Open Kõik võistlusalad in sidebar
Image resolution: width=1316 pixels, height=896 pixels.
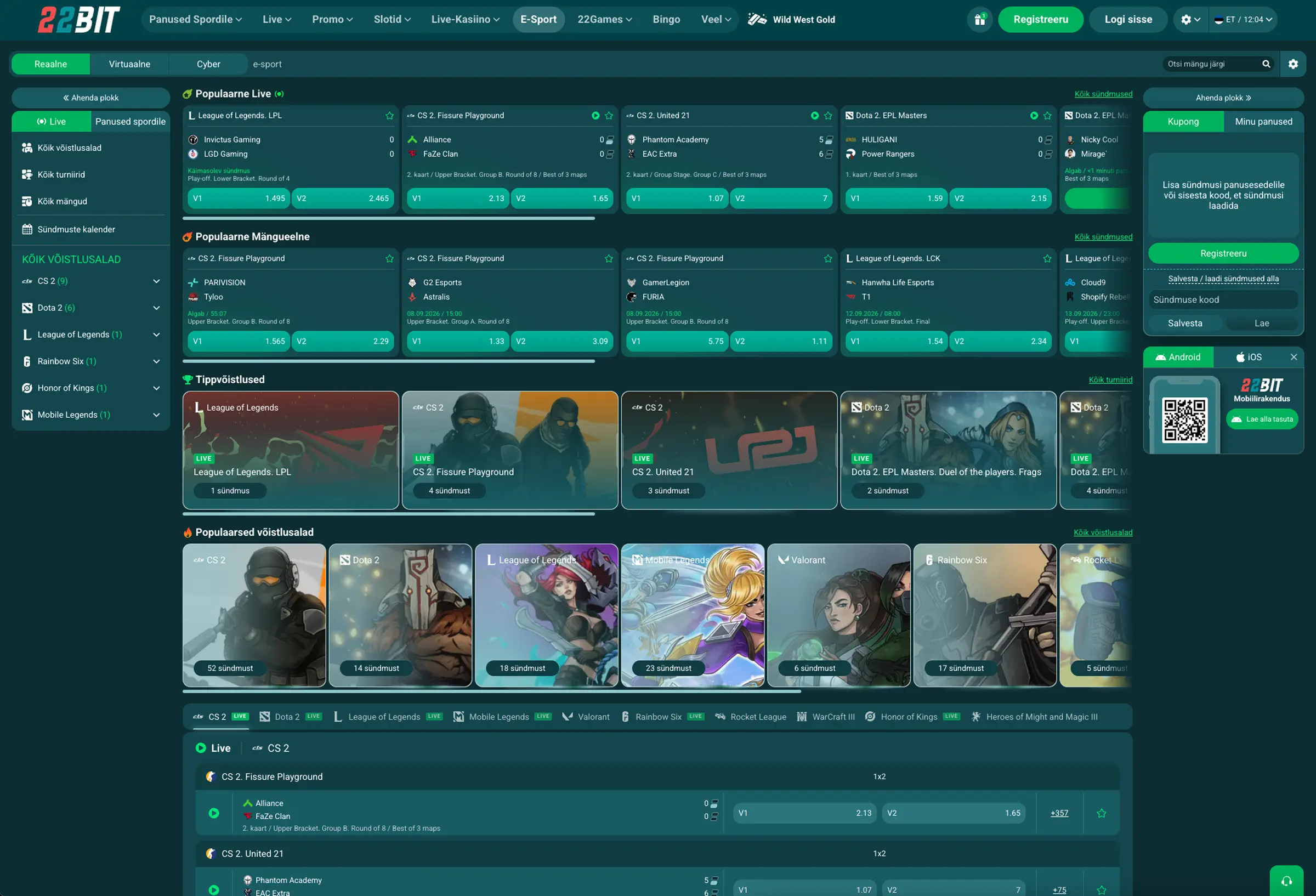(90, 148)
